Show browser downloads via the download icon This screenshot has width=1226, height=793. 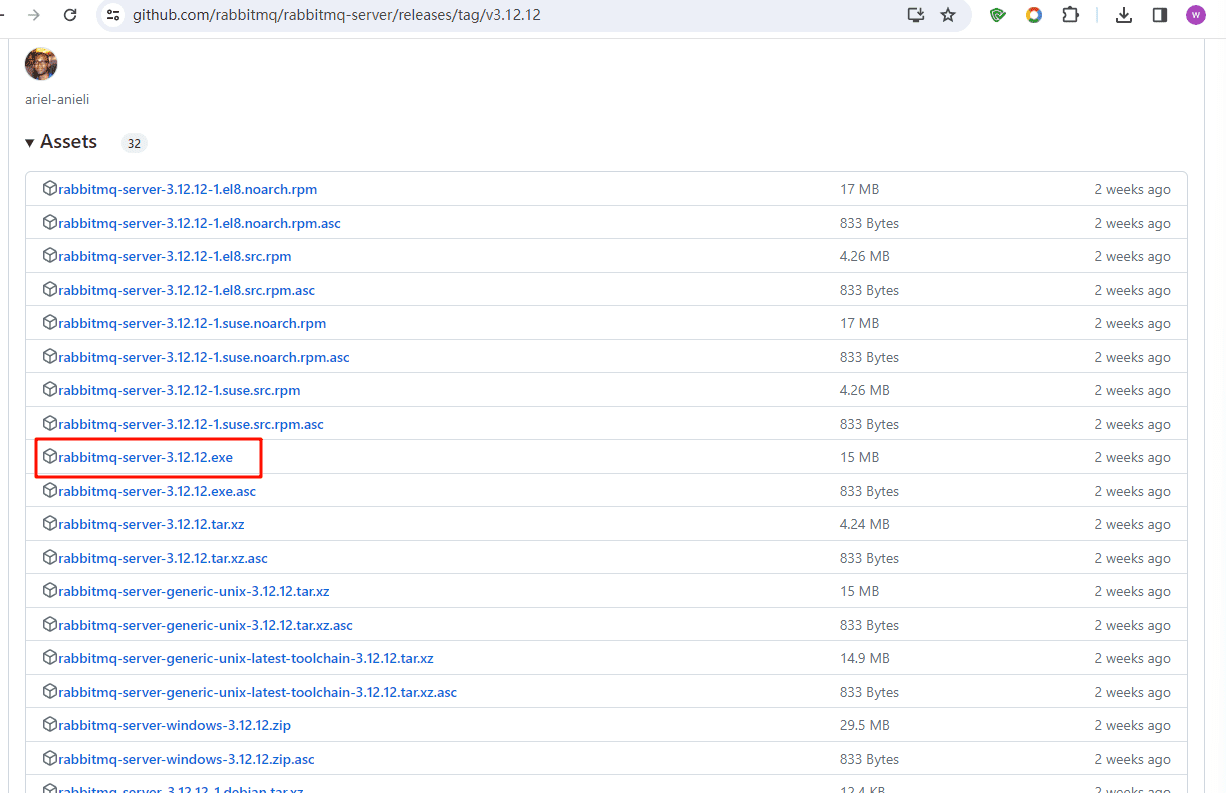1124,15
